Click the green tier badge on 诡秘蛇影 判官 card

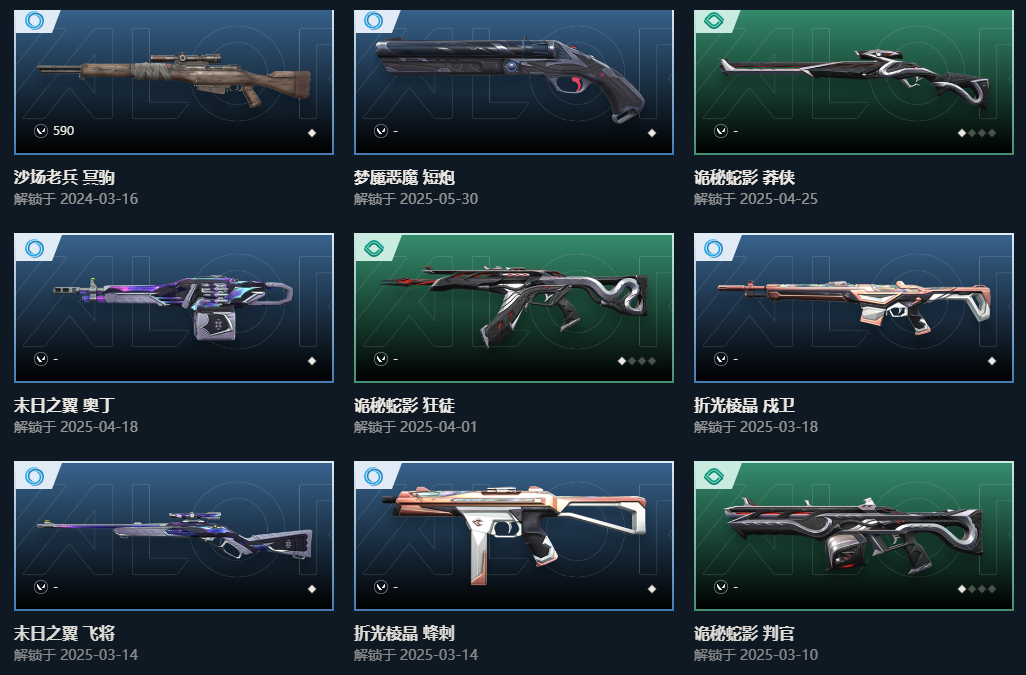pyautogui.click(x=714, y=477)
